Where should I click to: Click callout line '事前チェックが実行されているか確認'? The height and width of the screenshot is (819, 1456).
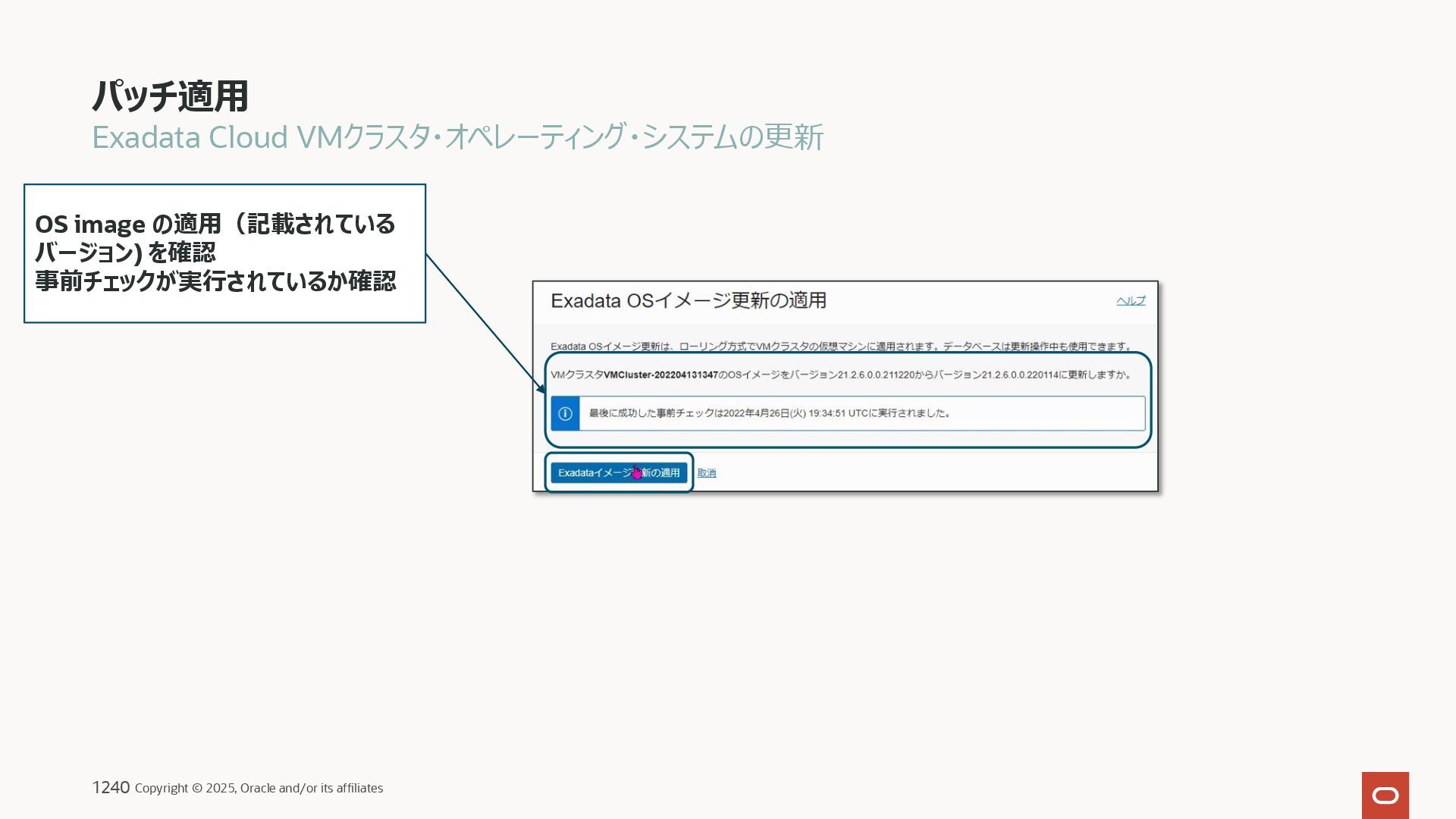point(215,281)
